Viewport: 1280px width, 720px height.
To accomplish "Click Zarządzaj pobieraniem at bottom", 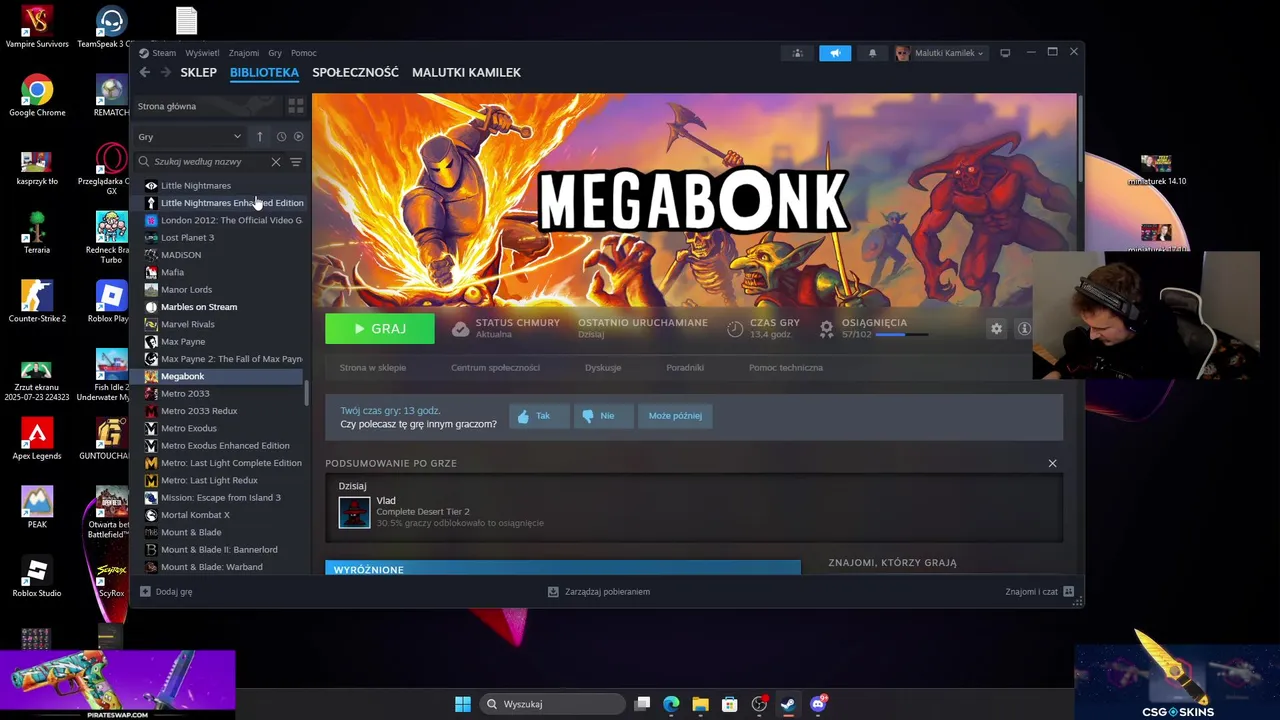I will 599,591.
